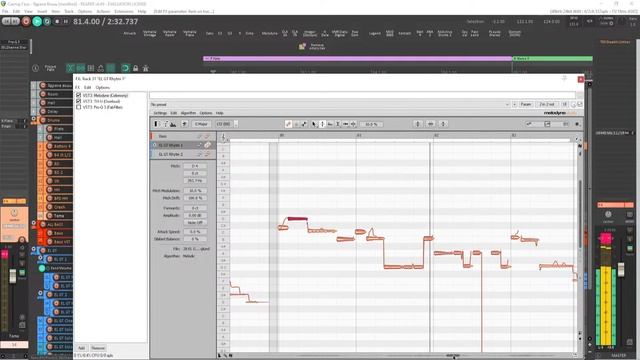
Task: Click the Melodyne transfer icon
Action: [184, 124]
